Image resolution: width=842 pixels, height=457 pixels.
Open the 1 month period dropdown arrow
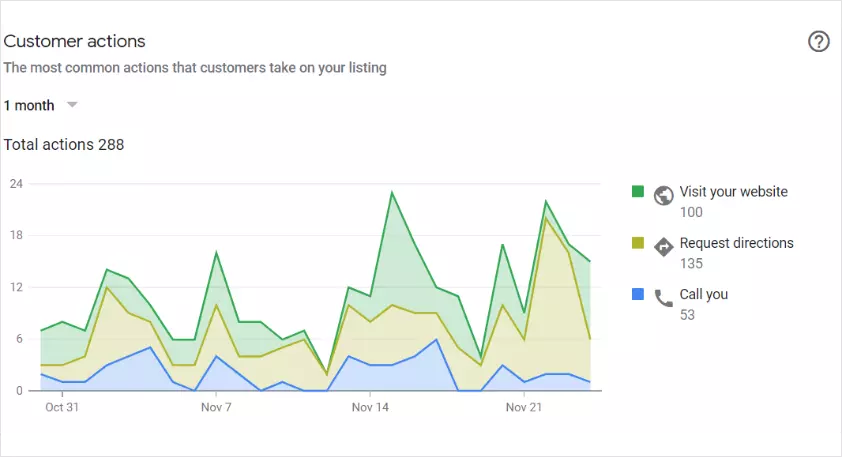71,105
